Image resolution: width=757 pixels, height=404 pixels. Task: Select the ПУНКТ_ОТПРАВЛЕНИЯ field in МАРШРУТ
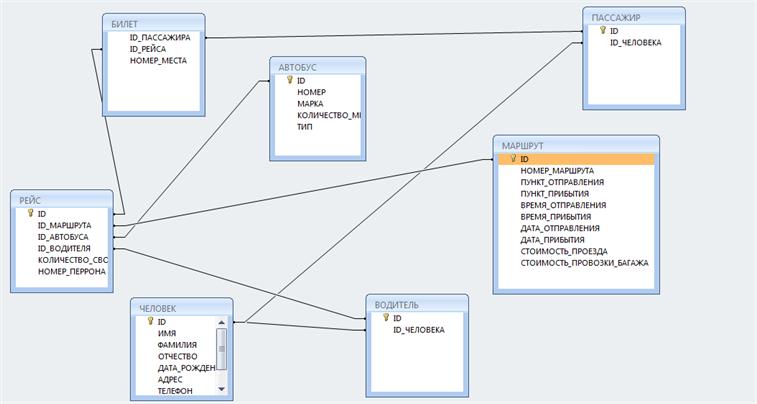[562, 183]
